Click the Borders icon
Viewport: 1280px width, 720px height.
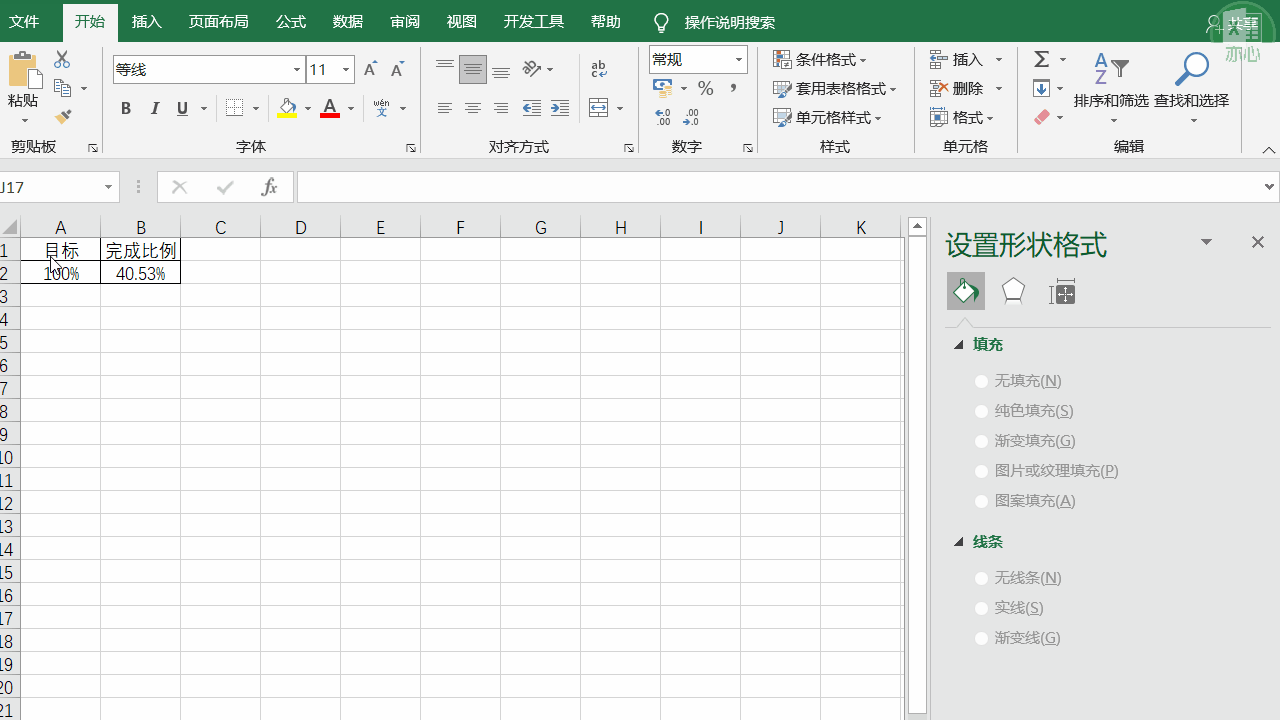234,108
